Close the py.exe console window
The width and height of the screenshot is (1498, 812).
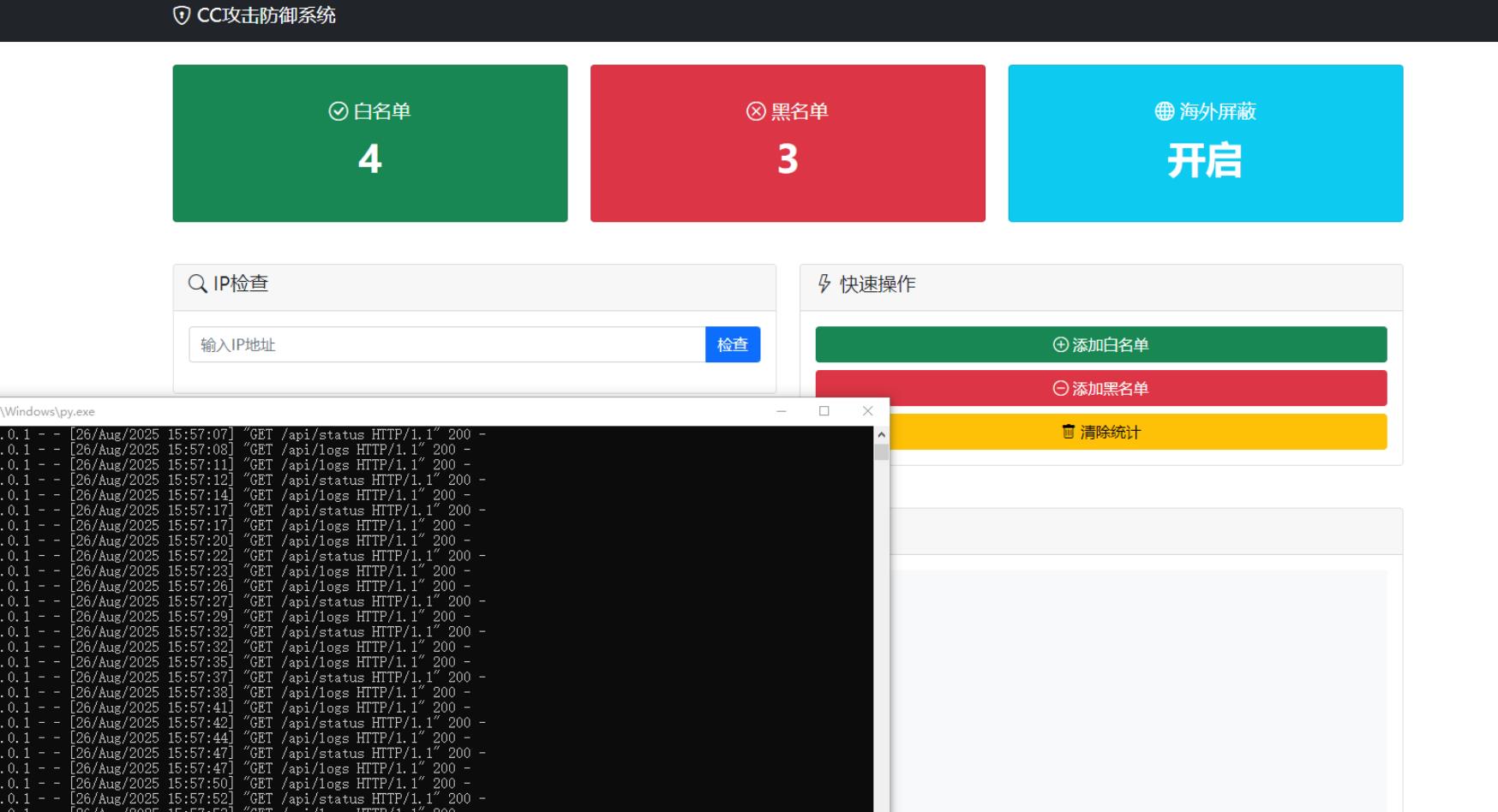coord(867,411)
